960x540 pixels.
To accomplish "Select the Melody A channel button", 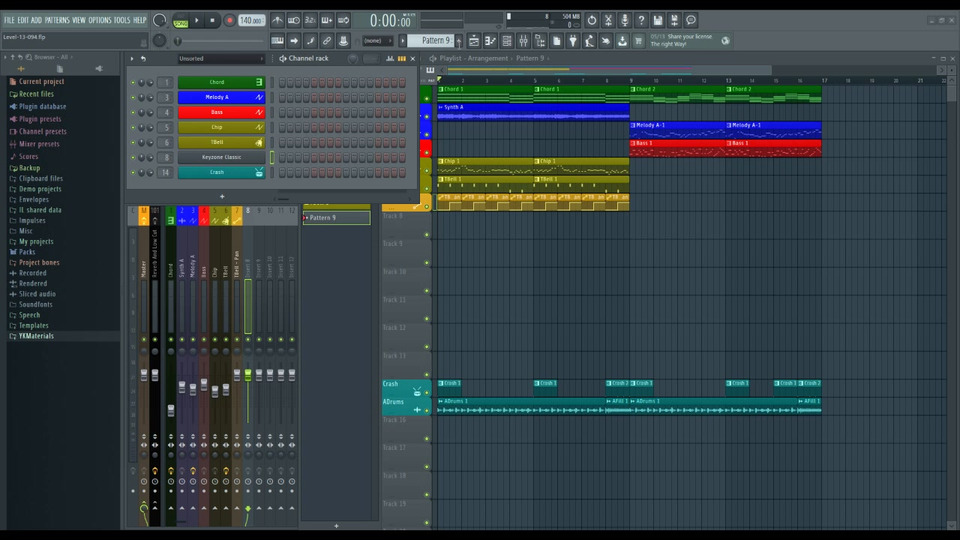I will click(x=216, y=97).
